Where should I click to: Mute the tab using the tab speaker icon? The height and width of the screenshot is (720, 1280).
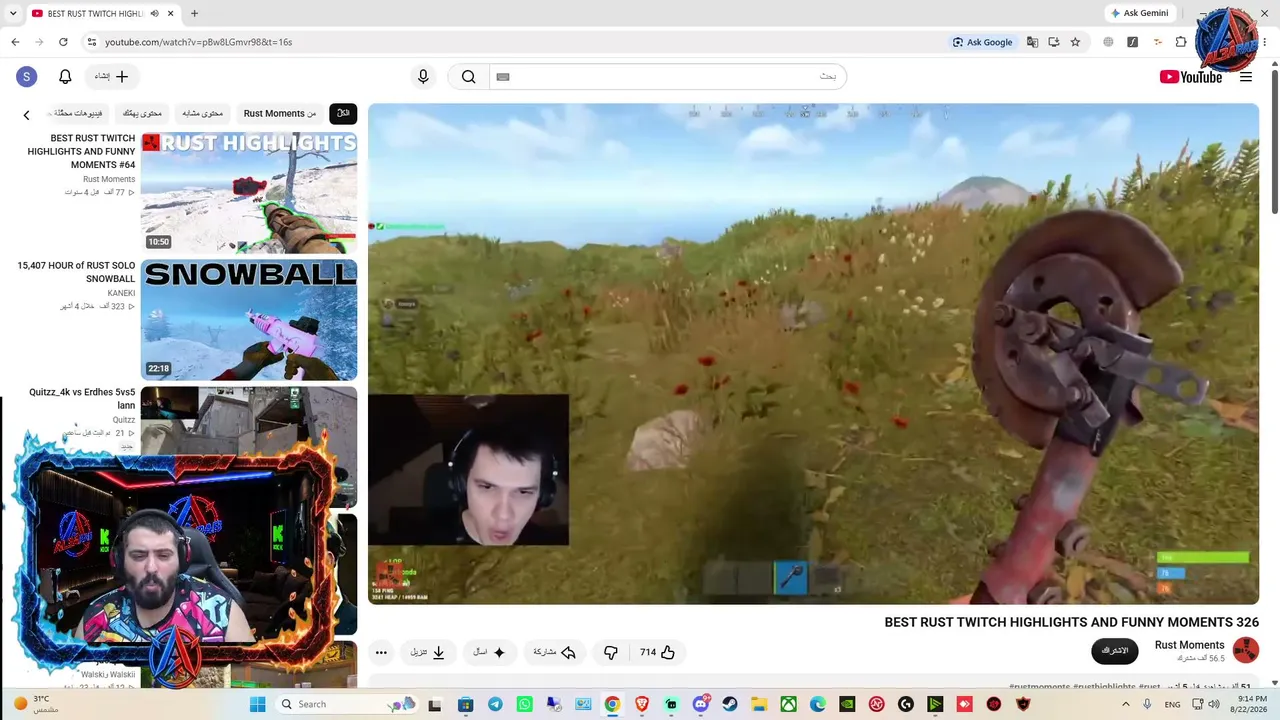point(154,14)
